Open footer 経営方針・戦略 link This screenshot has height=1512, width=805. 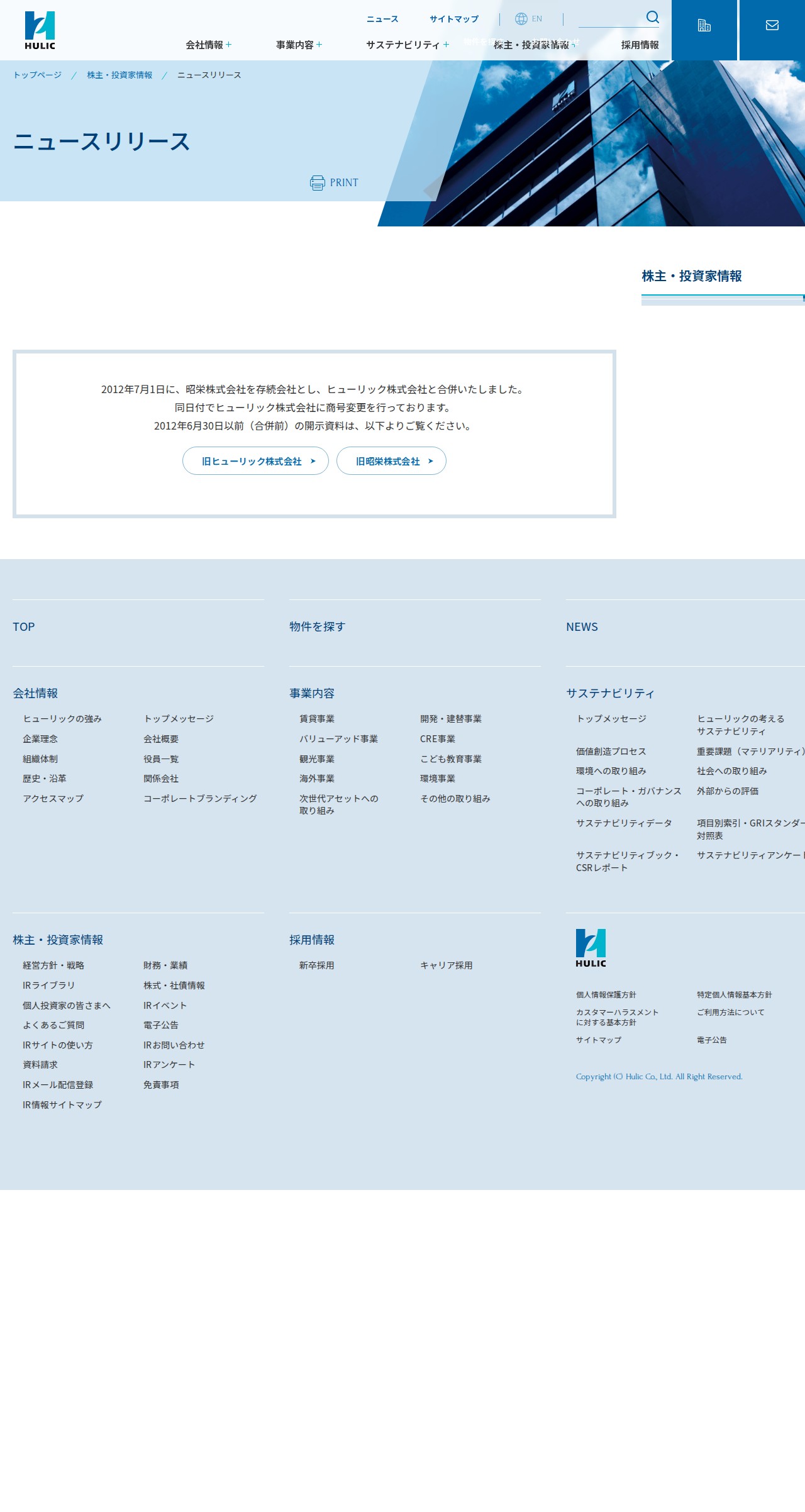click(x=53, y=965)
